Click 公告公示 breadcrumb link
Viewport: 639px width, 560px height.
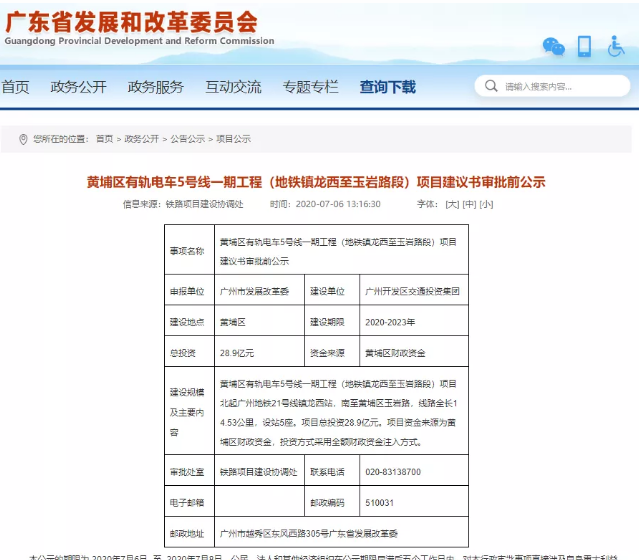[x=187, y=139]
